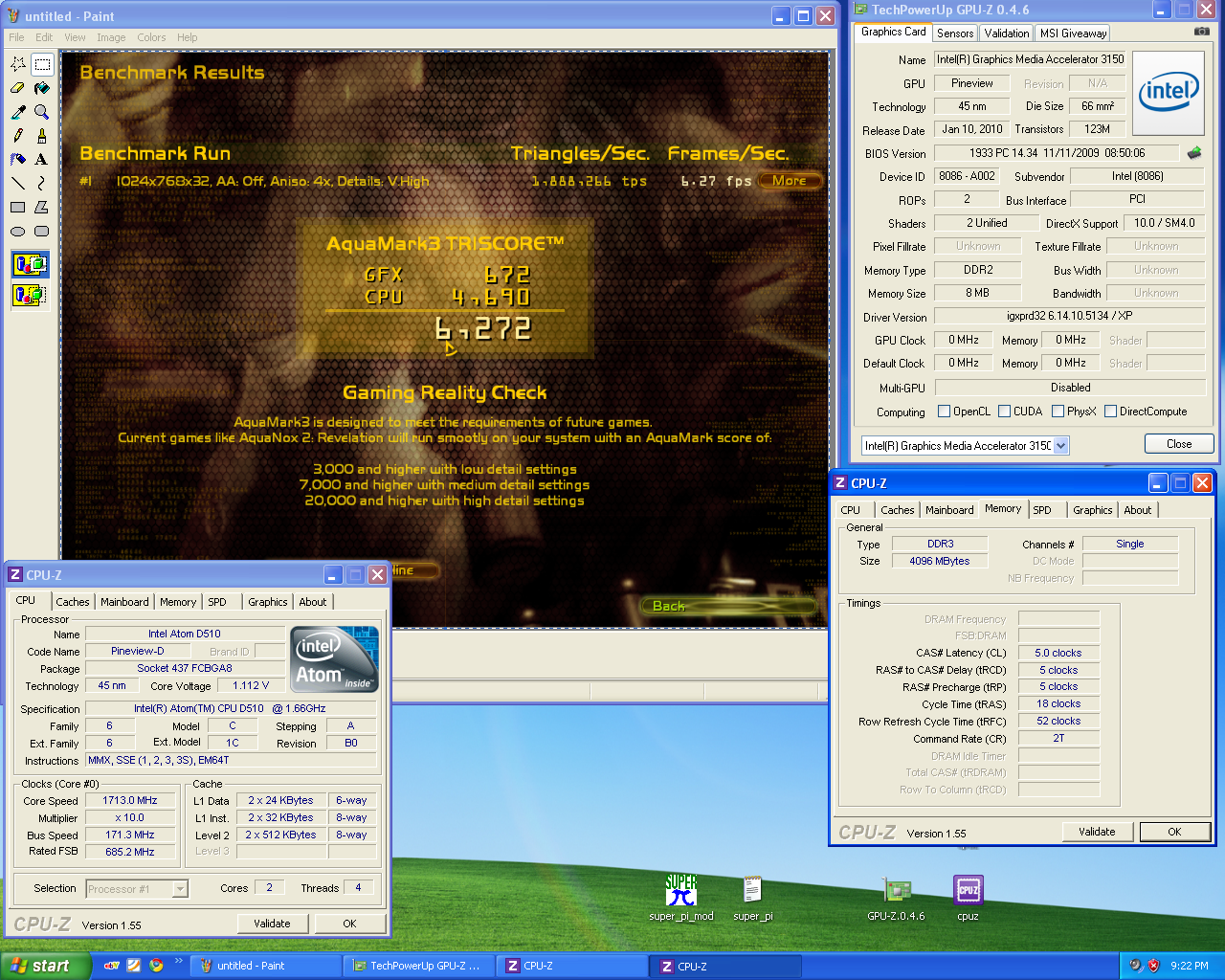1225x980 pixels.
Task: Open the GPU-Z.0.4.6 desktop icon
Action: pos(896,898)
